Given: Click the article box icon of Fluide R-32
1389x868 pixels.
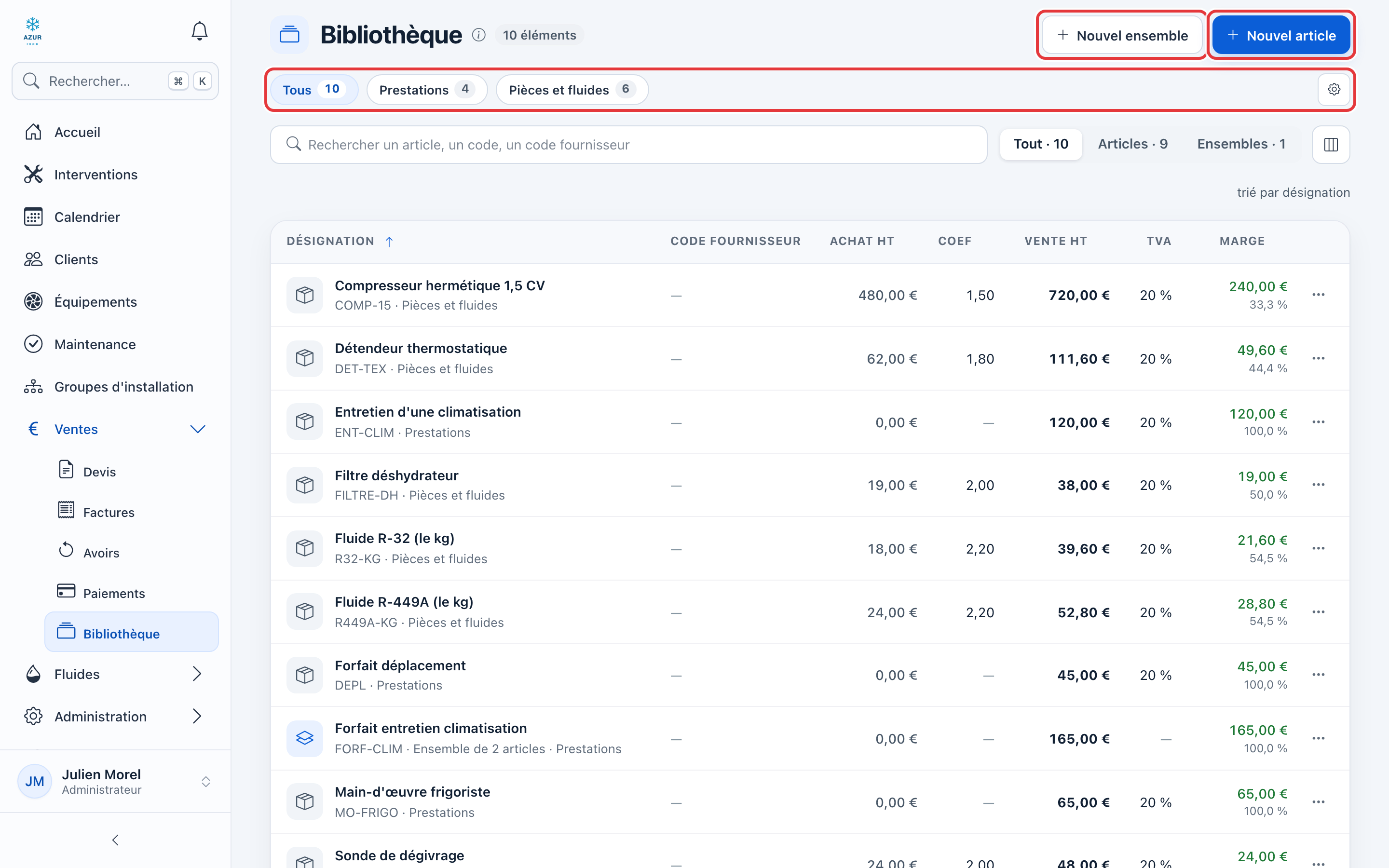Looking at the screenshot, I should (x=305, y=548).
